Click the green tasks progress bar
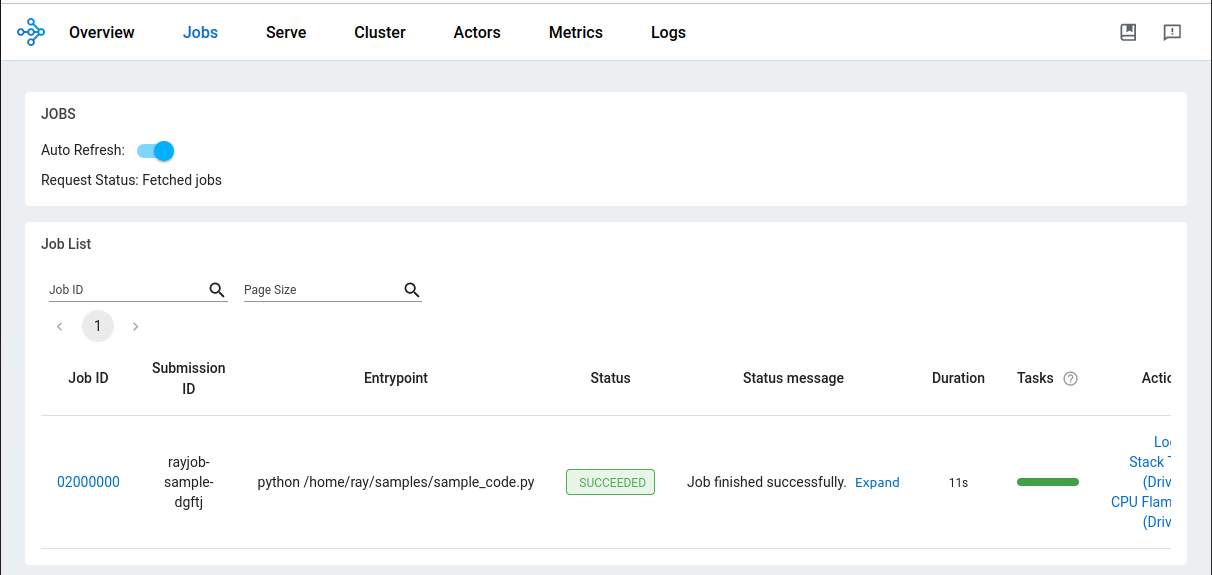 point(1047,482)
